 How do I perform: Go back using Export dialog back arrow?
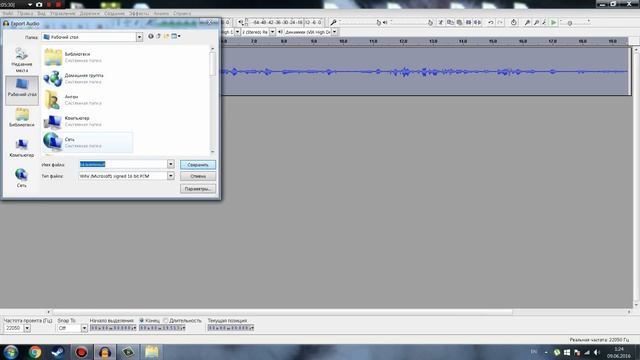(151, 36)
